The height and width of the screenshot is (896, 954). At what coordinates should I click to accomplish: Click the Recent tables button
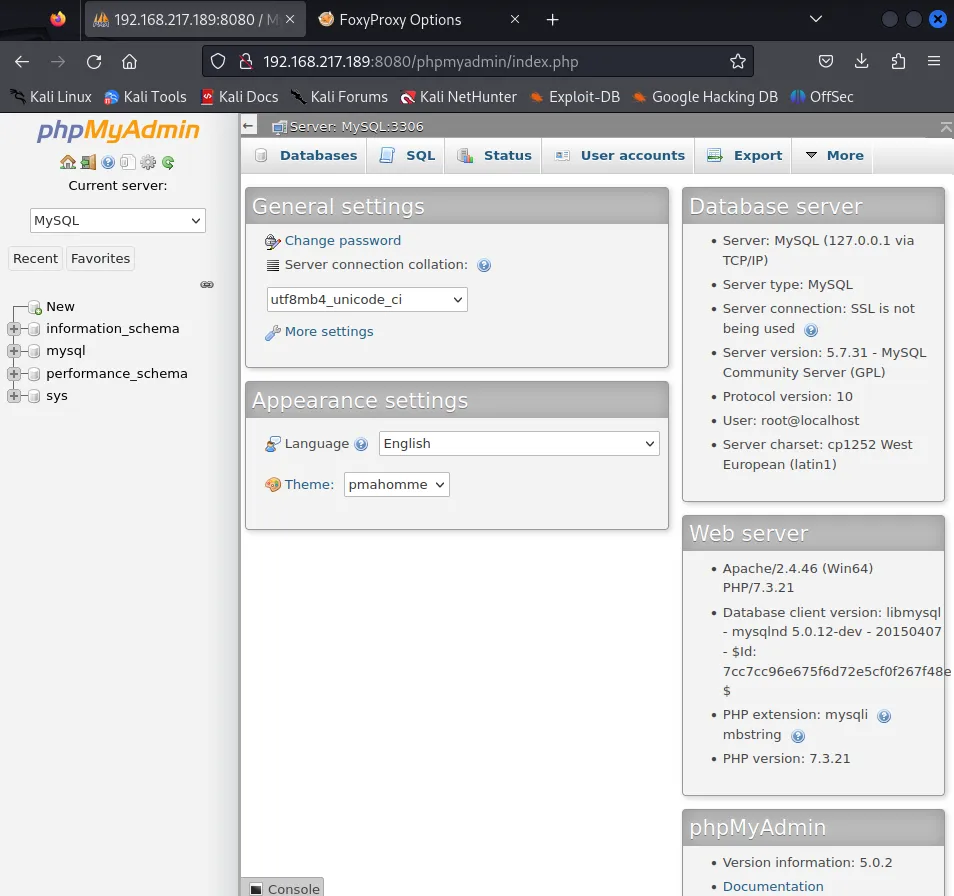click(x=35, y=259)
